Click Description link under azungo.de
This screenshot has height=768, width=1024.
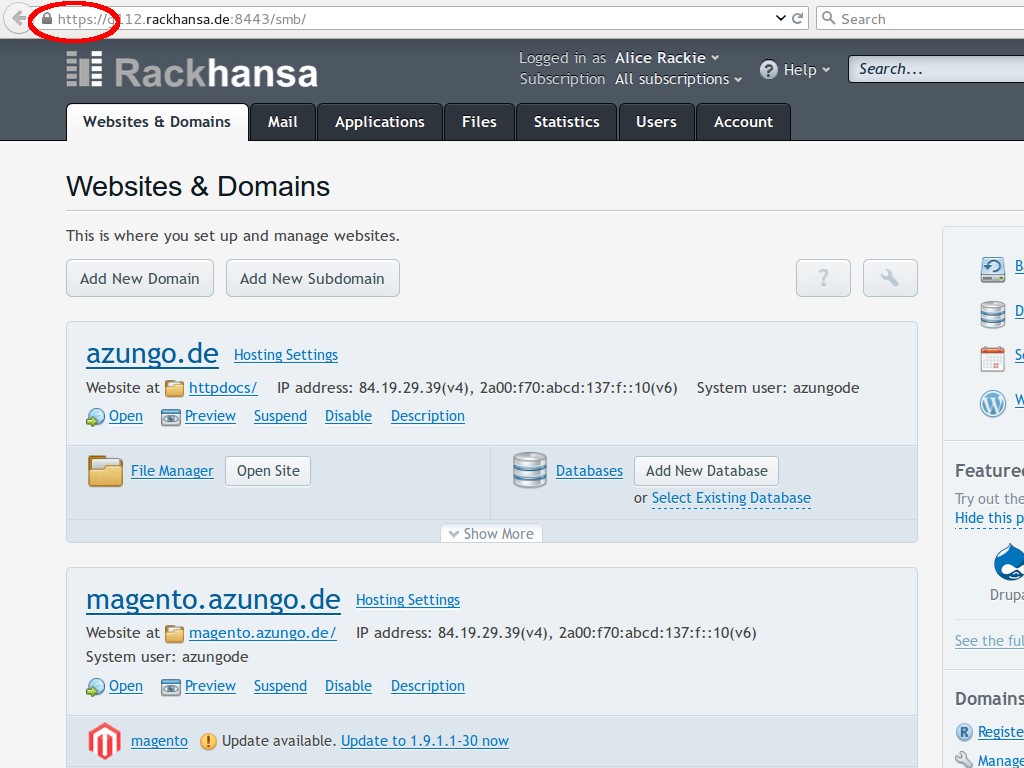coord(428,416)
